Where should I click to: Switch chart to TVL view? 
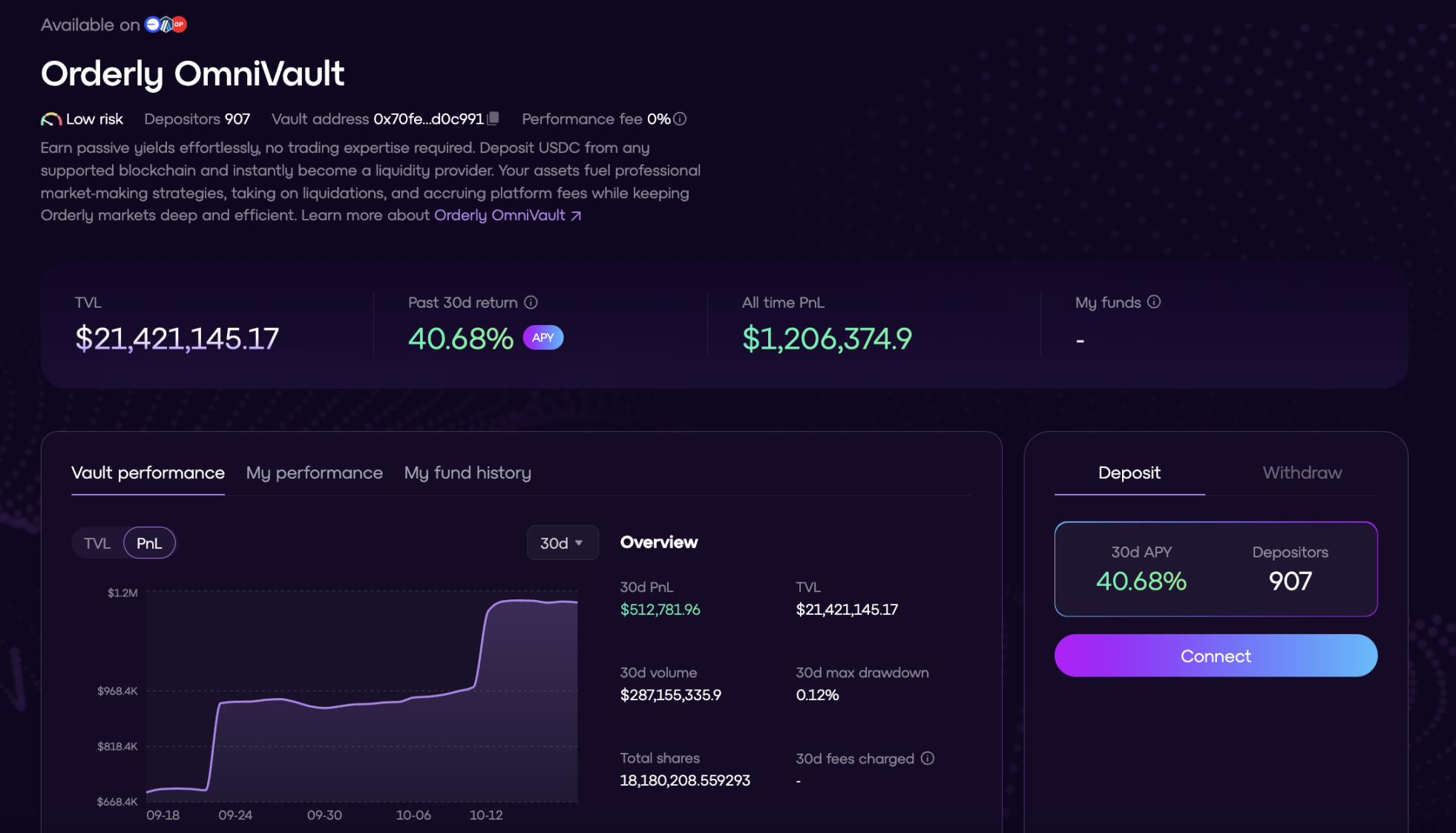tap(97, 544)
